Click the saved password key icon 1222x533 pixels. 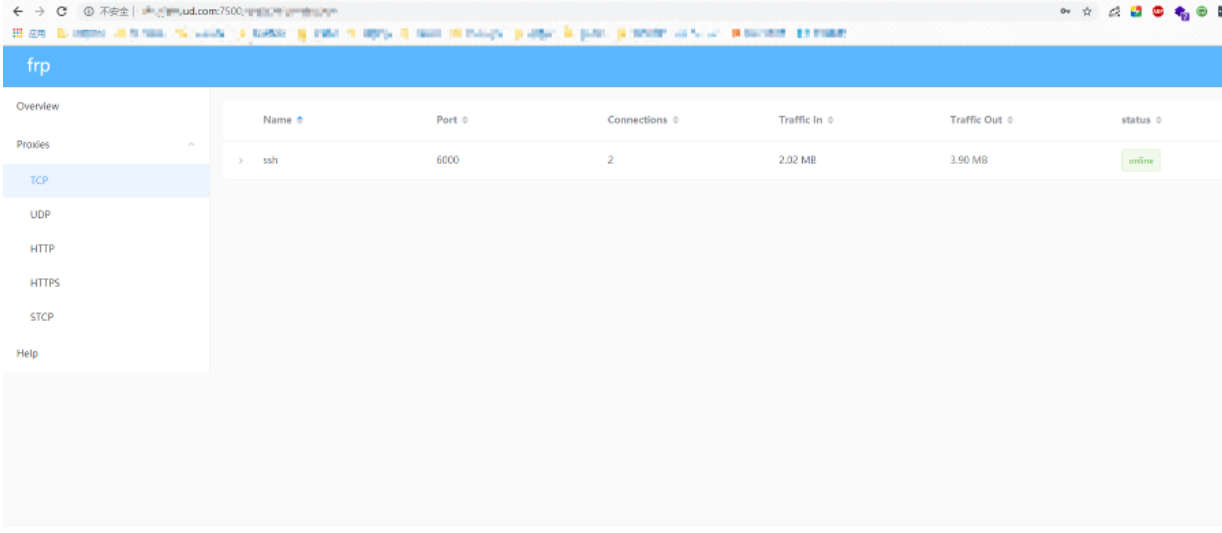(1068, 11)
